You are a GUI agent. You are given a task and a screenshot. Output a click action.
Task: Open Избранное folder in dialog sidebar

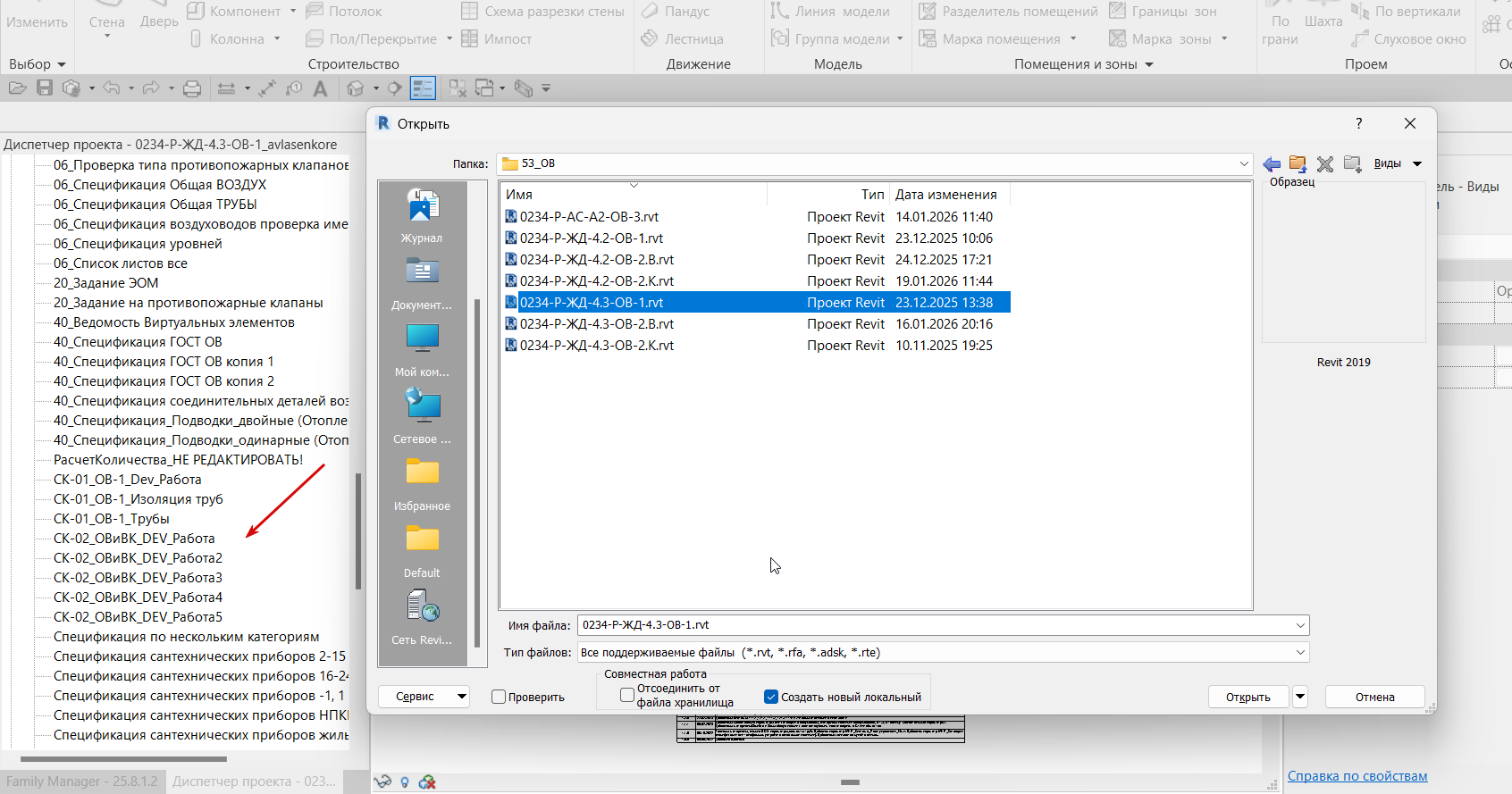[422, 483]
